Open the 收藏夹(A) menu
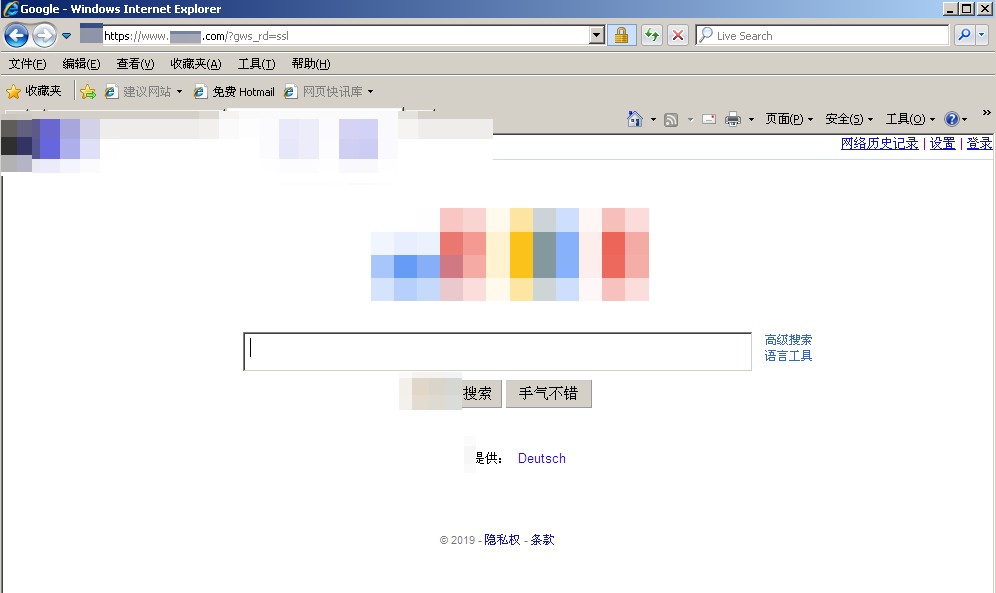The width and height of the screenshot is (996, 593). coord(196,63)
